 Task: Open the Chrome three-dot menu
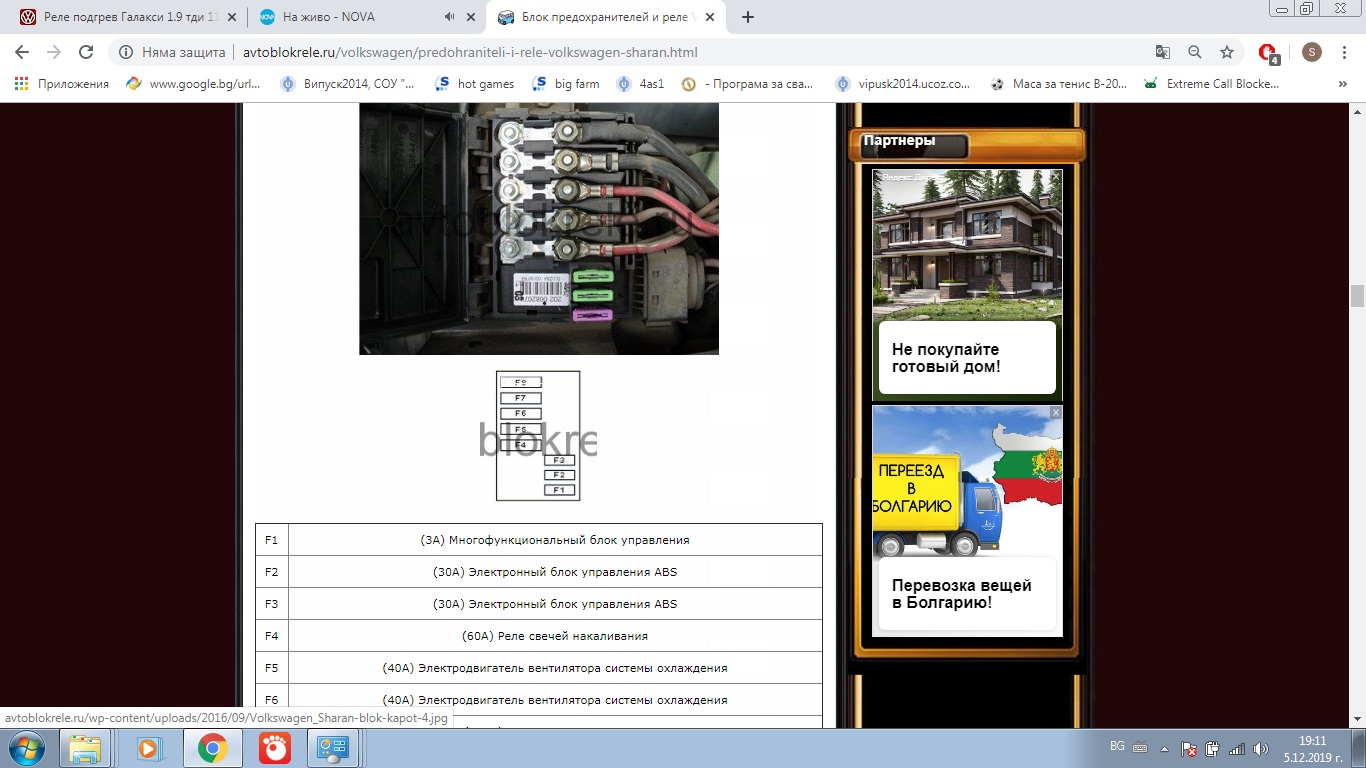[1345, 52]
